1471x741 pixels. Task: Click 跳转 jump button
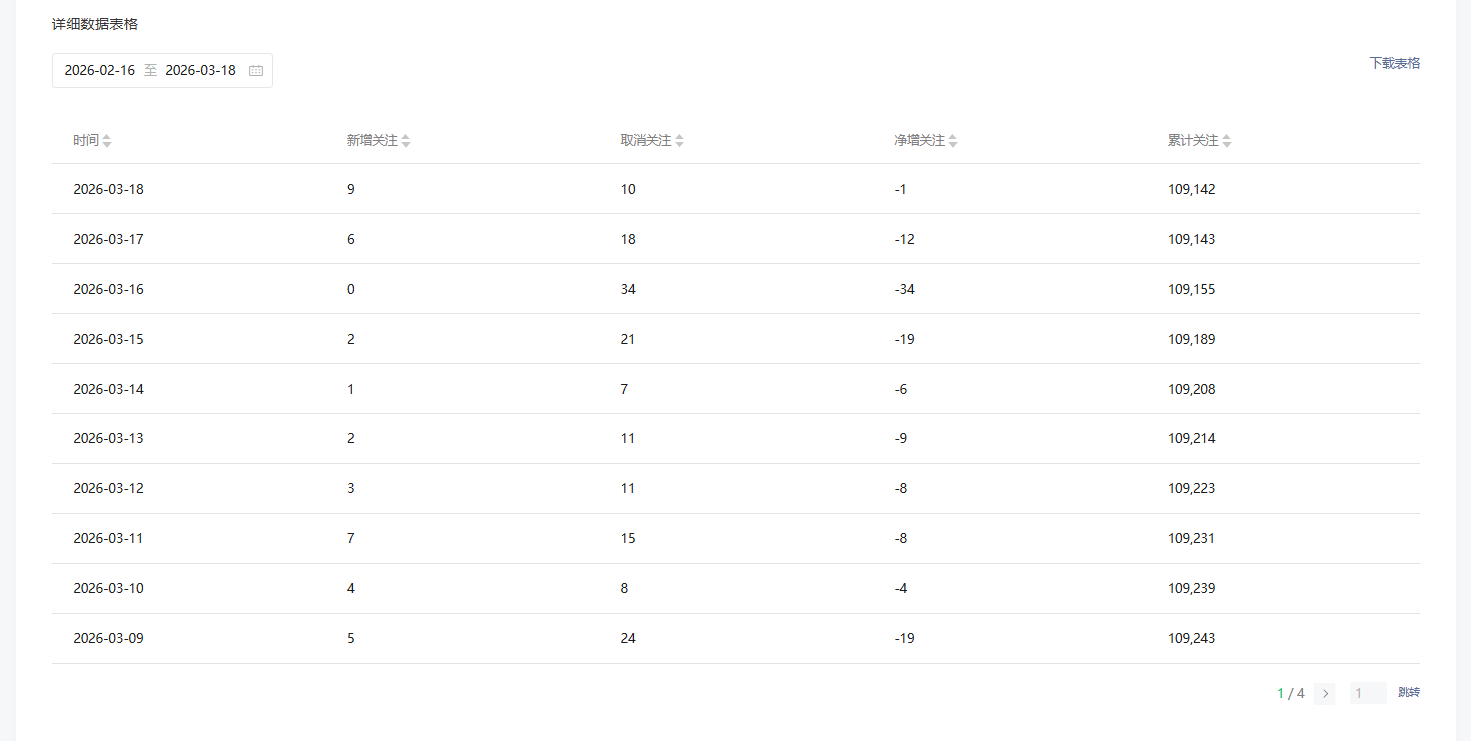click(1408, 693)
